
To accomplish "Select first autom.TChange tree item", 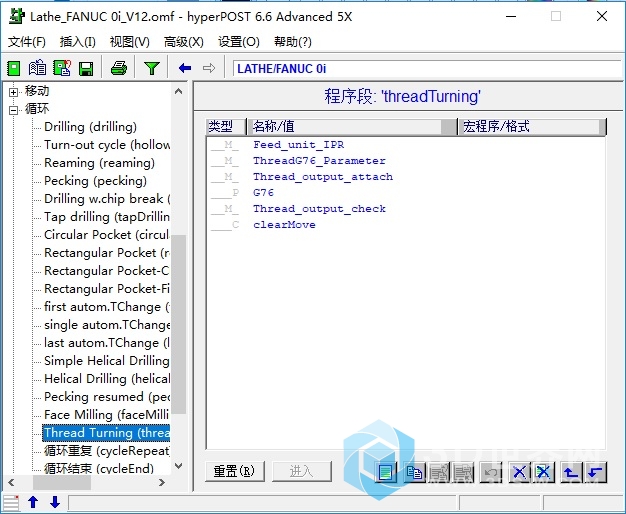I will point(107,307).
